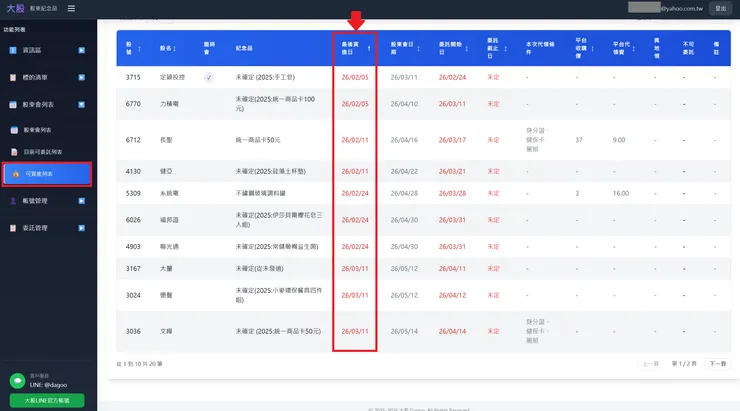Click the checkmark badge in row 3715
This screenshot has width=740, height=411.
coord(209,77)
